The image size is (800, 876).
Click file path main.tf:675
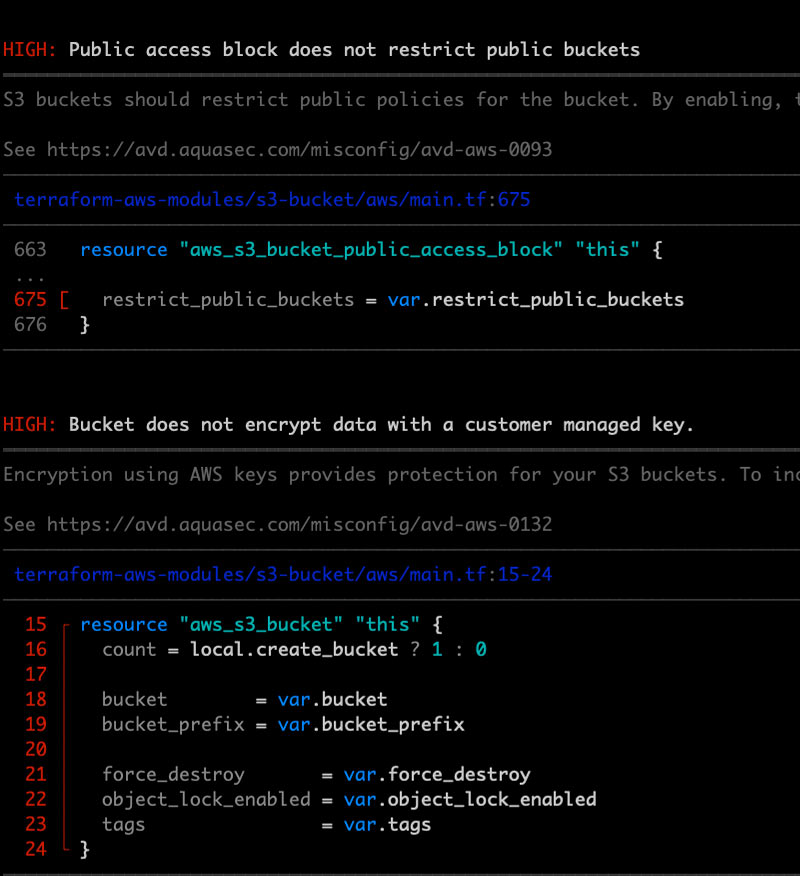(272, 200)
